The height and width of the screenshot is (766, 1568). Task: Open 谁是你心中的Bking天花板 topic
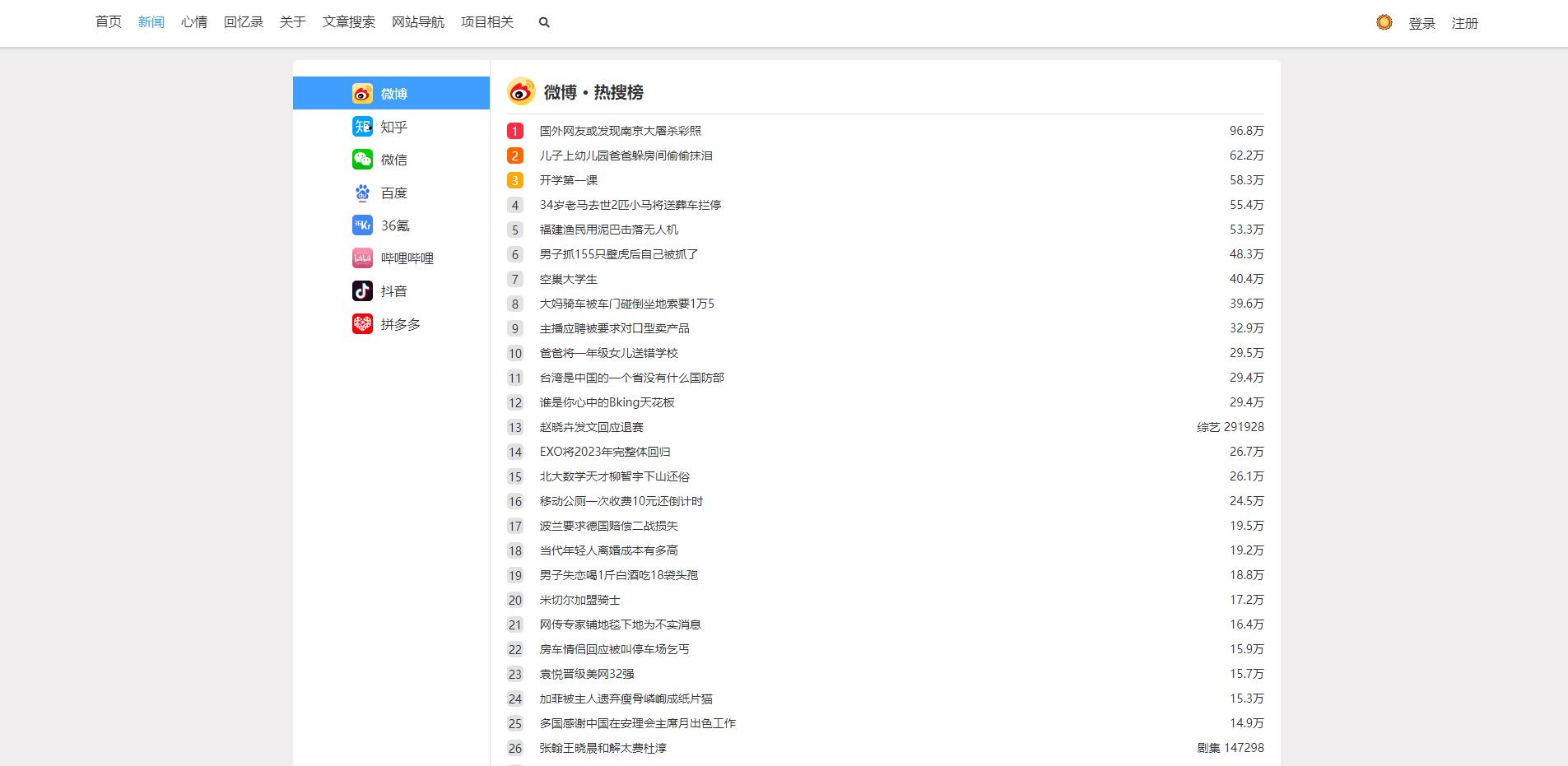607,402
